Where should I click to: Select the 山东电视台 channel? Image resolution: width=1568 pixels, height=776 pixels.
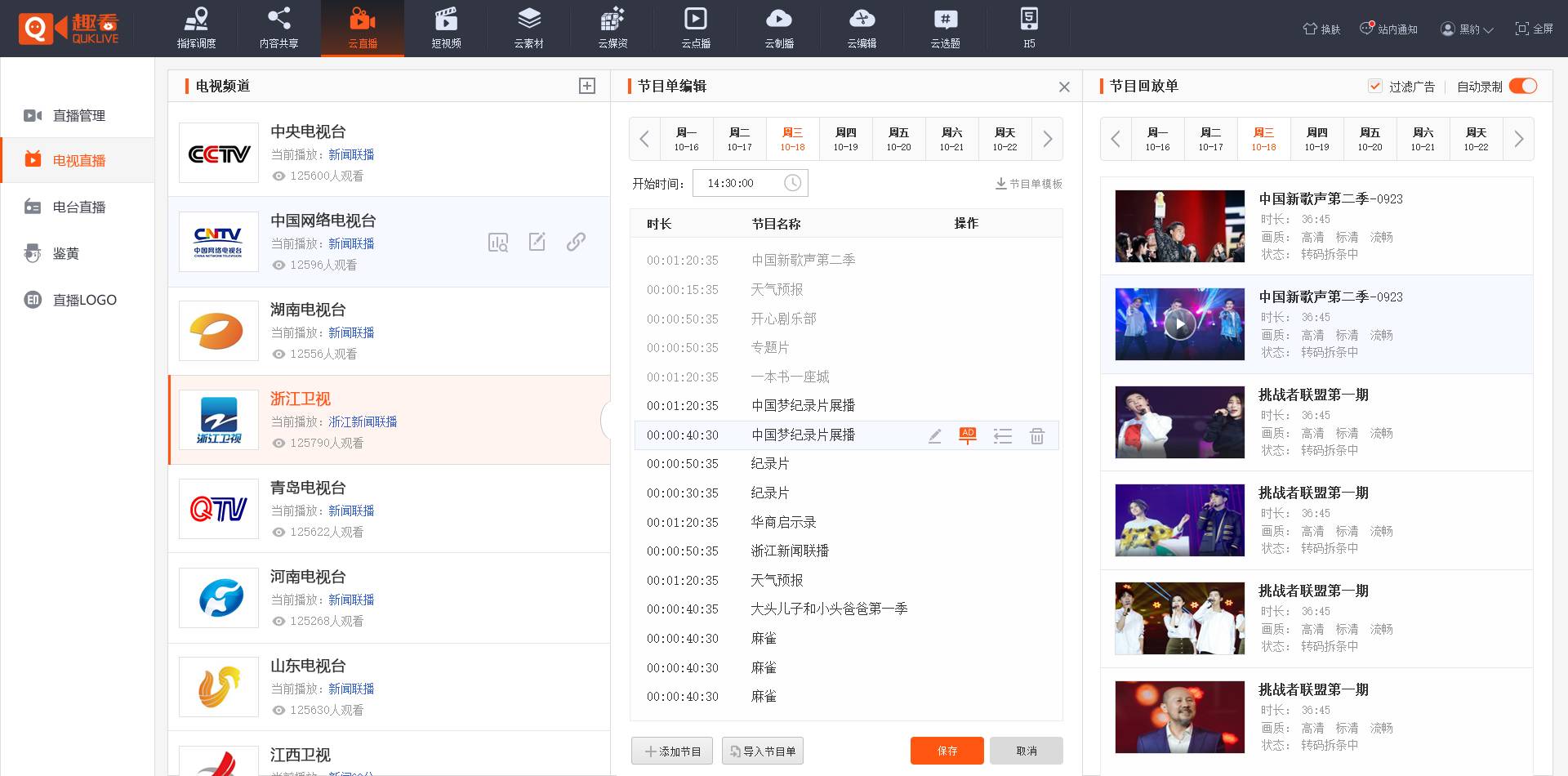point(389,687)
